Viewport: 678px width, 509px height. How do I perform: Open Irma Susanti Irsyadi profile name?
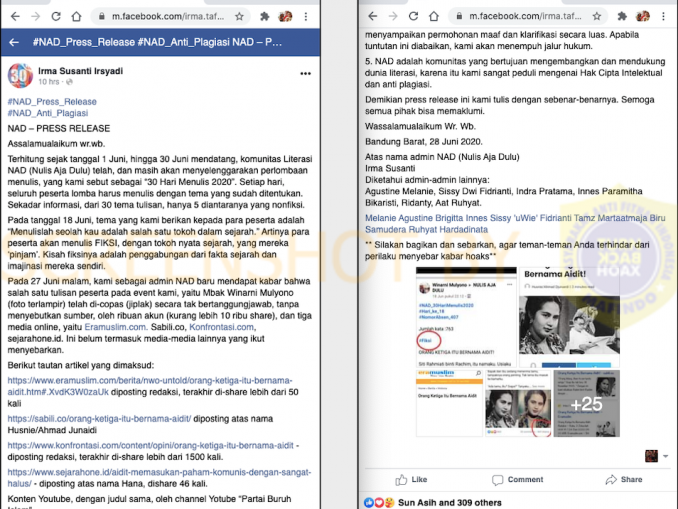pyautogui.click(x=80, y=71)
